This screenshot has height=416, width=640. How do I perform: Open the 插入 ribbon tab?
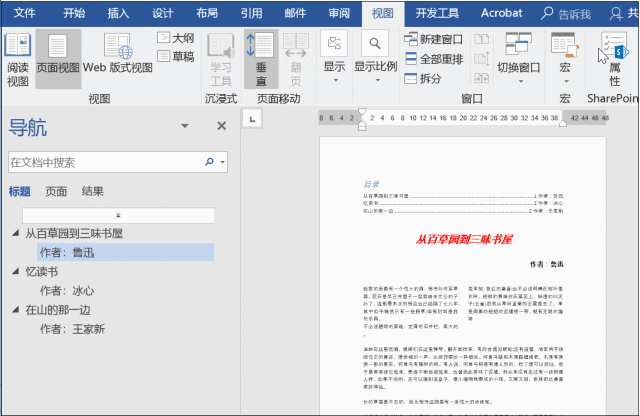pyautogui.click(x=118, y=13)
